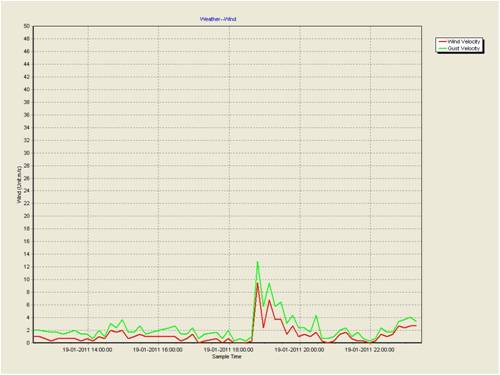Click the highest green gust velocity peak
Image resolution: width=500 pixels, height=375 pixels.
(257, 262)
